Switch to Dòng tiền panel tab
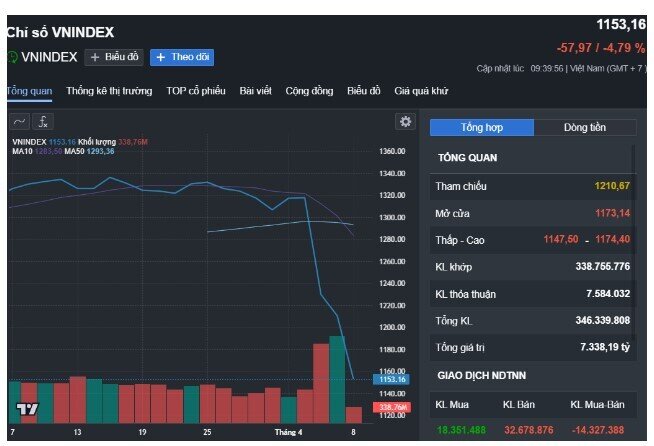Viewport: 654px width, 446px height. (585, 127)
